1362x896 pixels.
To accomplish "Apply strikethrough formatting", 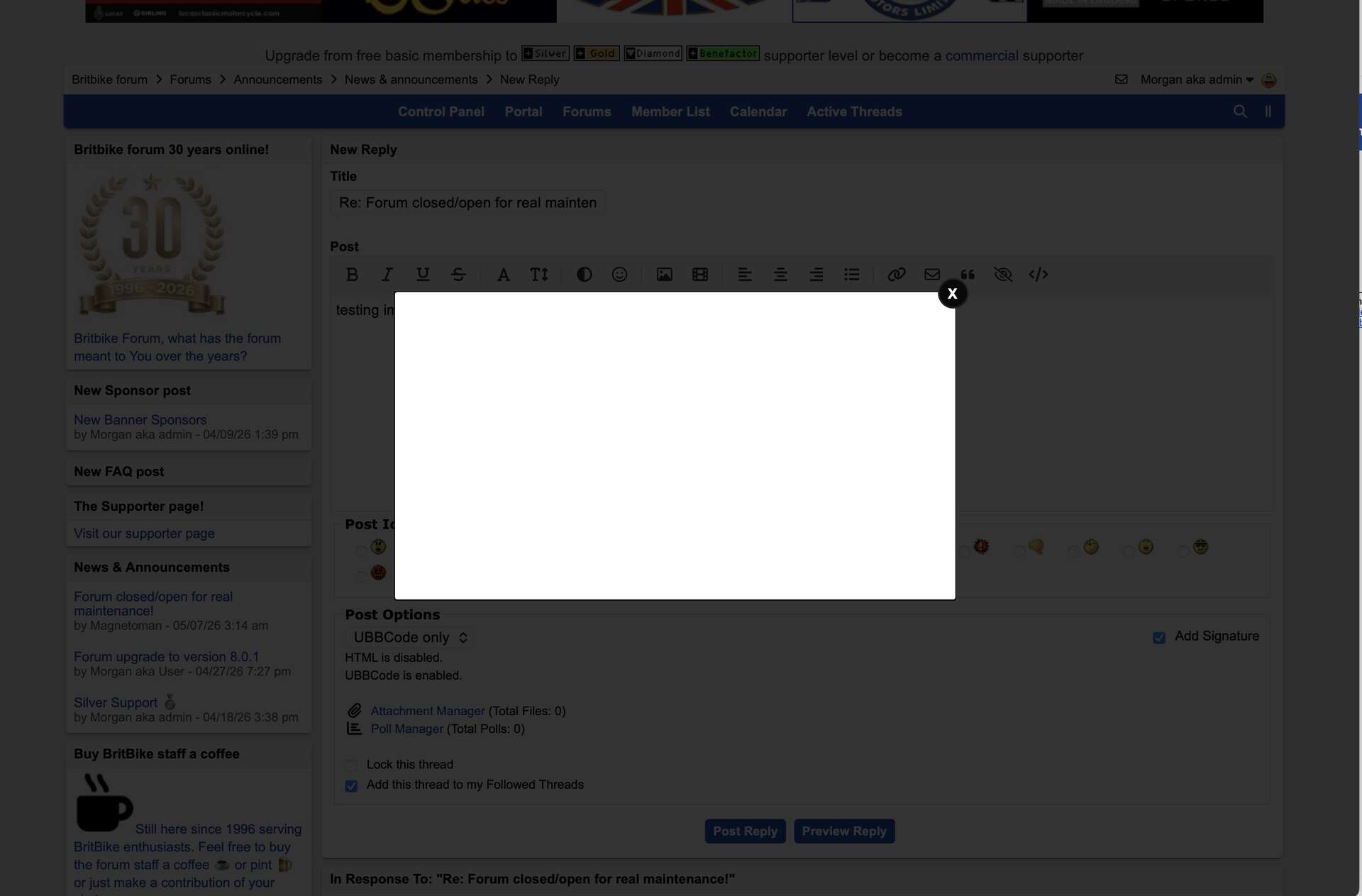I will click(458, 275).
